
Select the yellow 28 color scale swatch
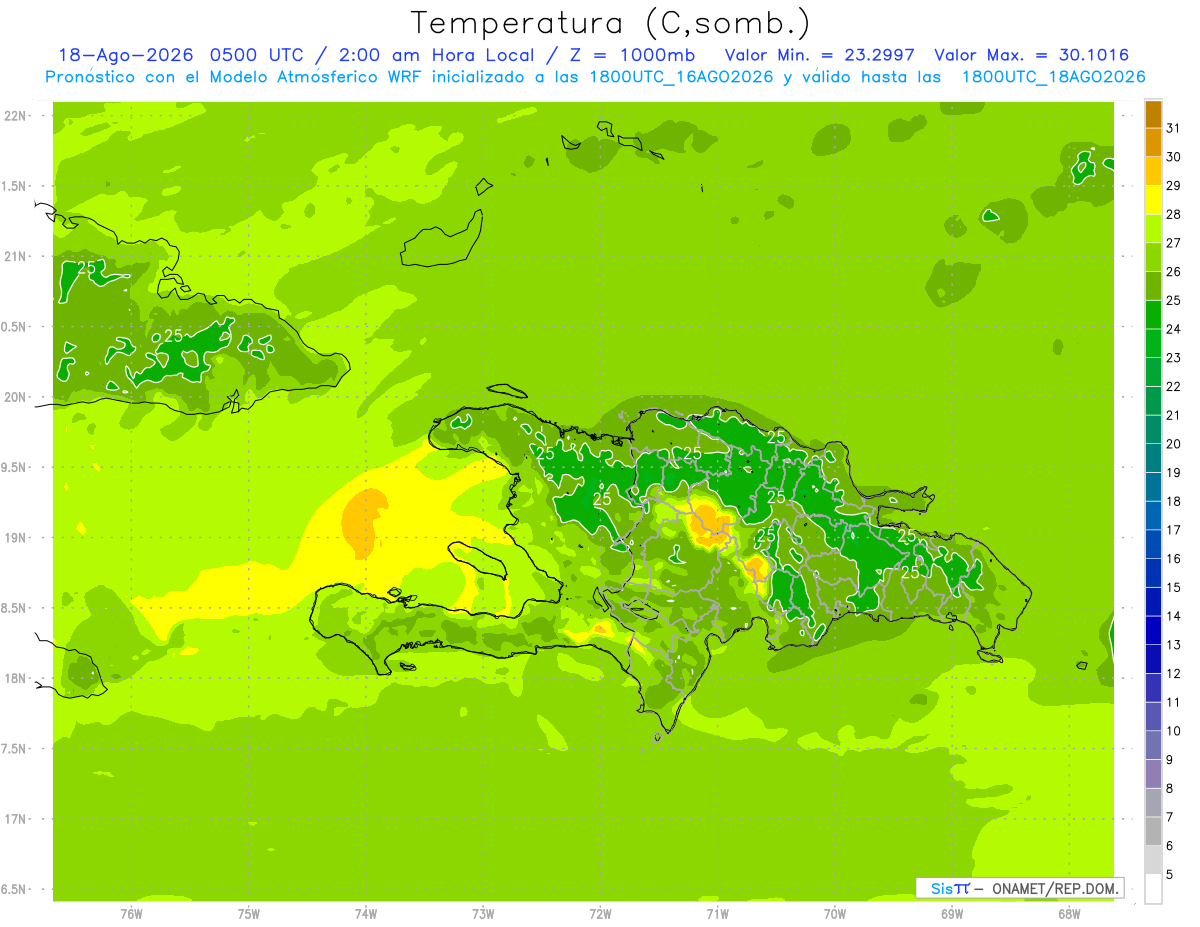tap(1153, 200)
